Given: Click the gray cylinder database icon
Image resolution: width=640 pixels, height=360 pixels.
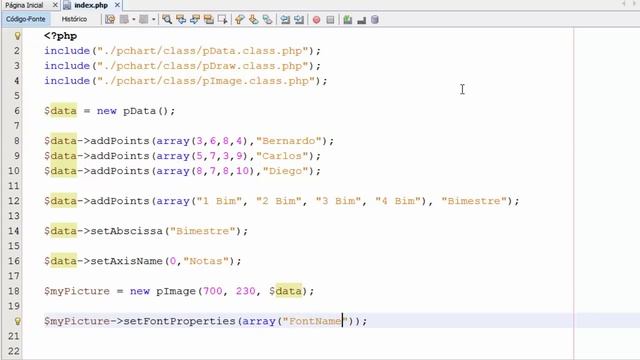Looking at the screenshot, I should coord(375,19).
